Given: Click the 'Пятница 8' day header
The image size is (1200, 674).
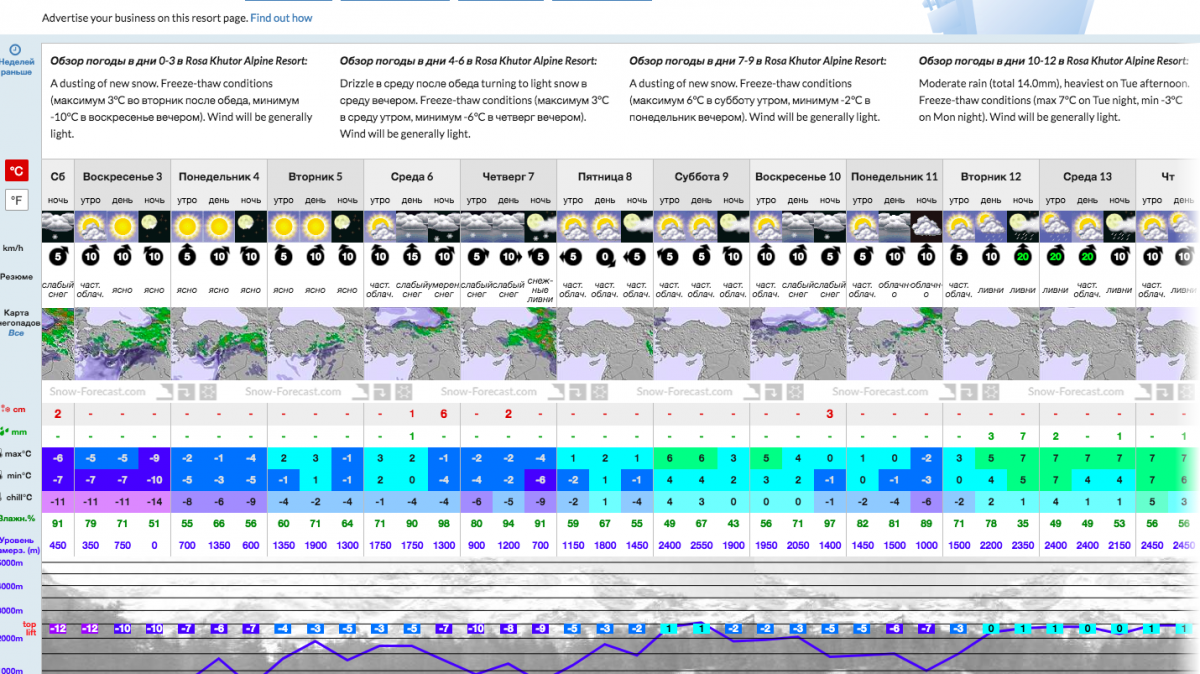Looking at the screenshot, I should (605, 177).
